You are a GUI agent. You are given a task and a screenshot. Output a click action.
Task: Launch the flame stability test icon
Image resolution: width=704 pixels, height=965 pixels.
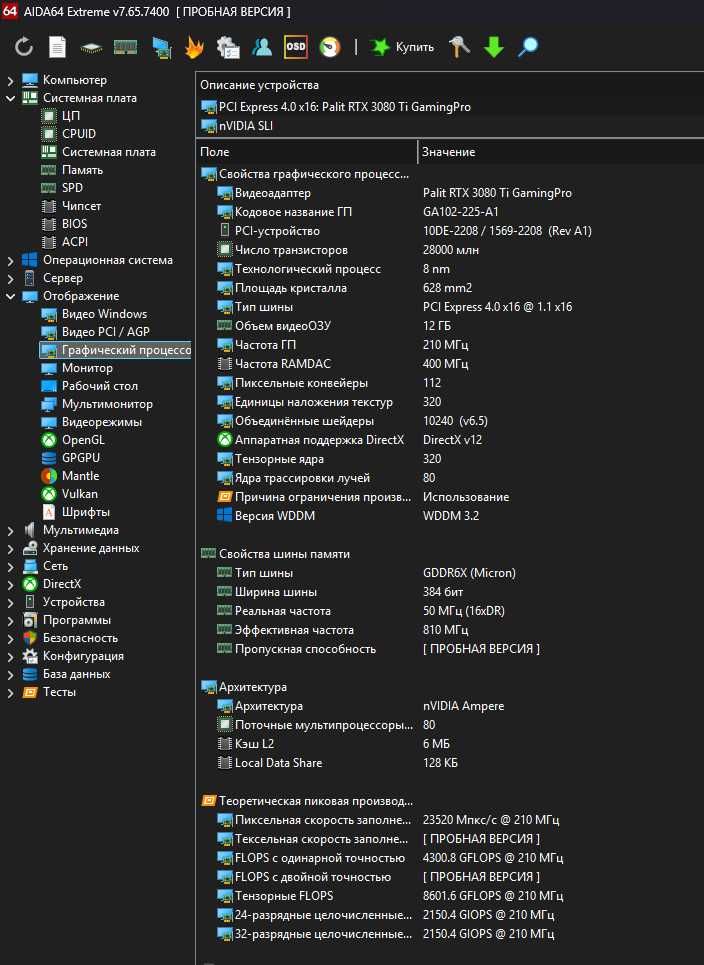click(194, 47)
